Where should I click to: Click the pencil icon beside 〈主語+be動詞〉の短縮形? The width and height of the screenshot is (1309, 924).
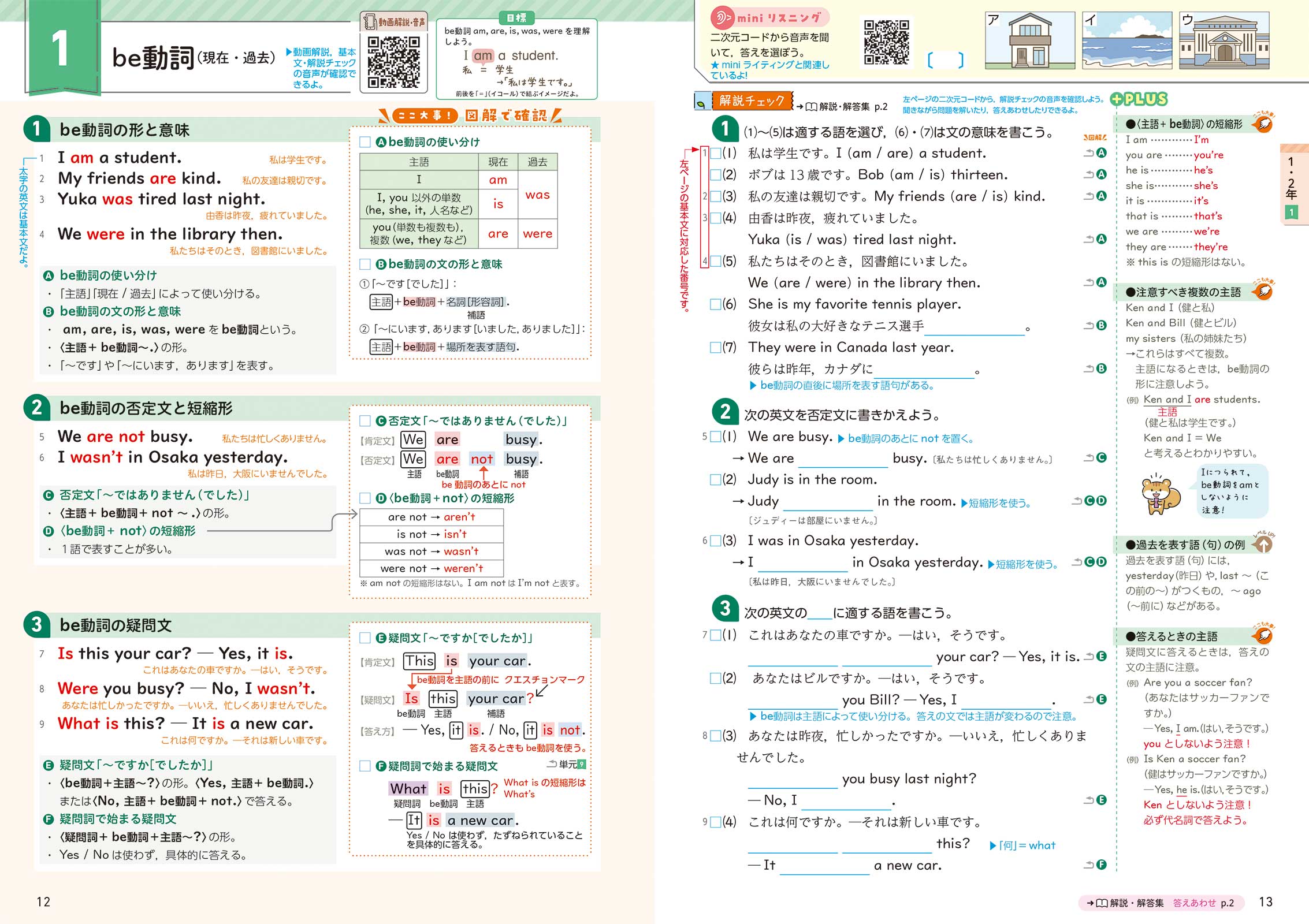click(1263, 124)
